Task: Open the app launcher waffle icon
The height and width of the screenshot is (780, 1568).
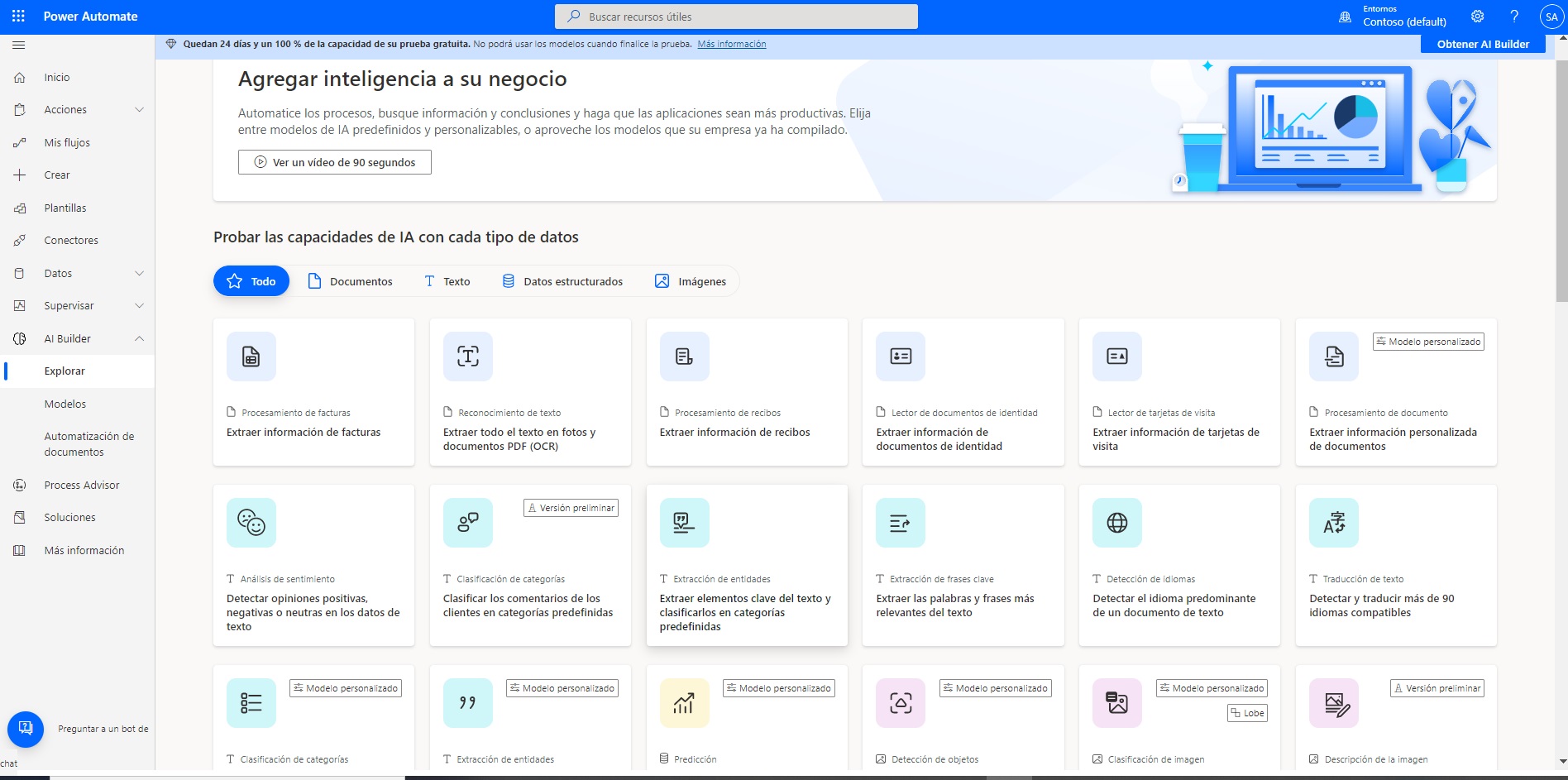Action: point(18,17)
